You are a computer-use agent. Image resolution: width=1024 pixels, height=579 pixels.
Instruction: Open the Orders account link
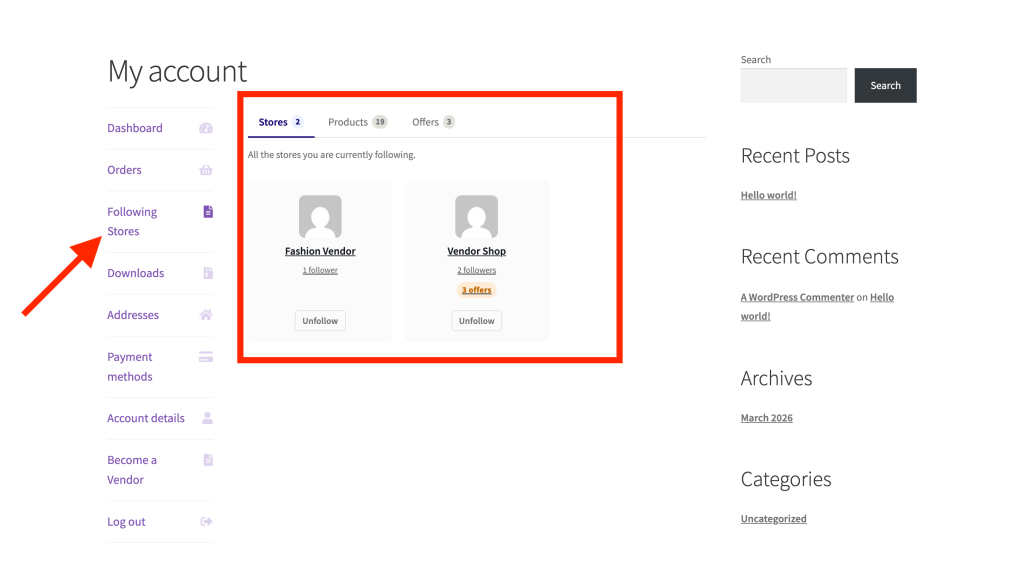124,170
